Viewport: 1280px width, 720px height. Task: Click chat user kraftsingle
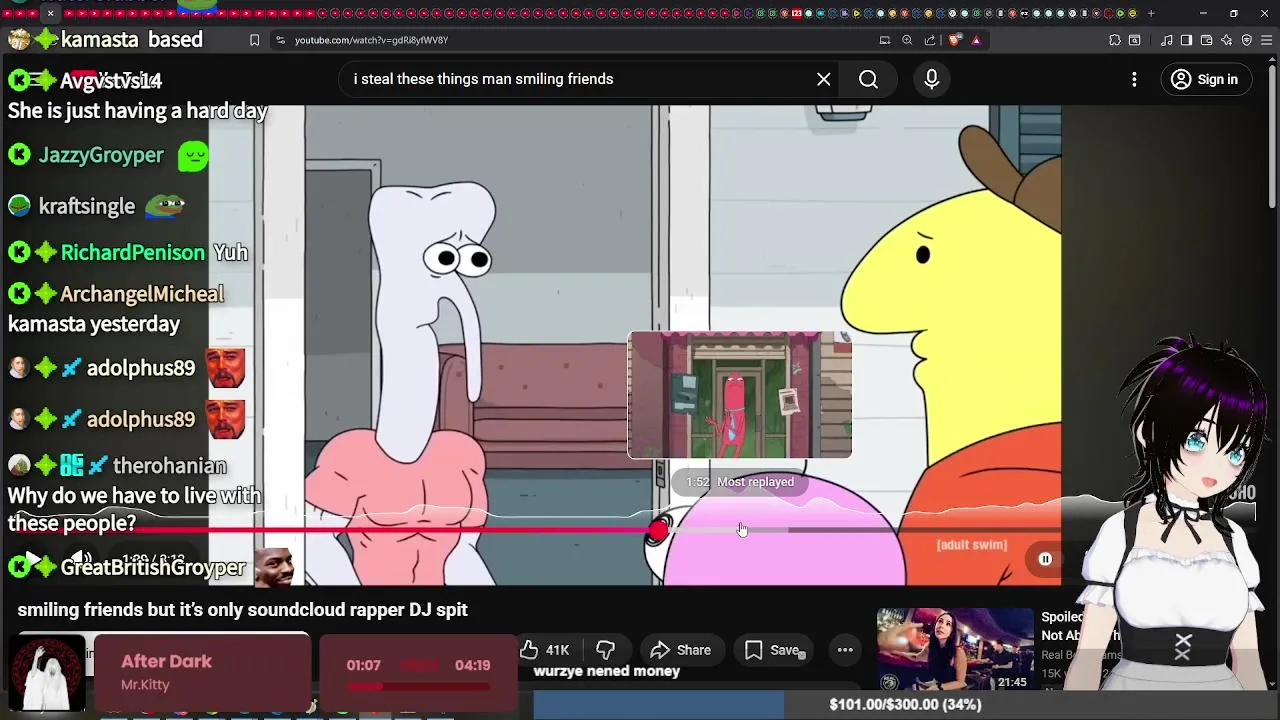click(86, 206)
